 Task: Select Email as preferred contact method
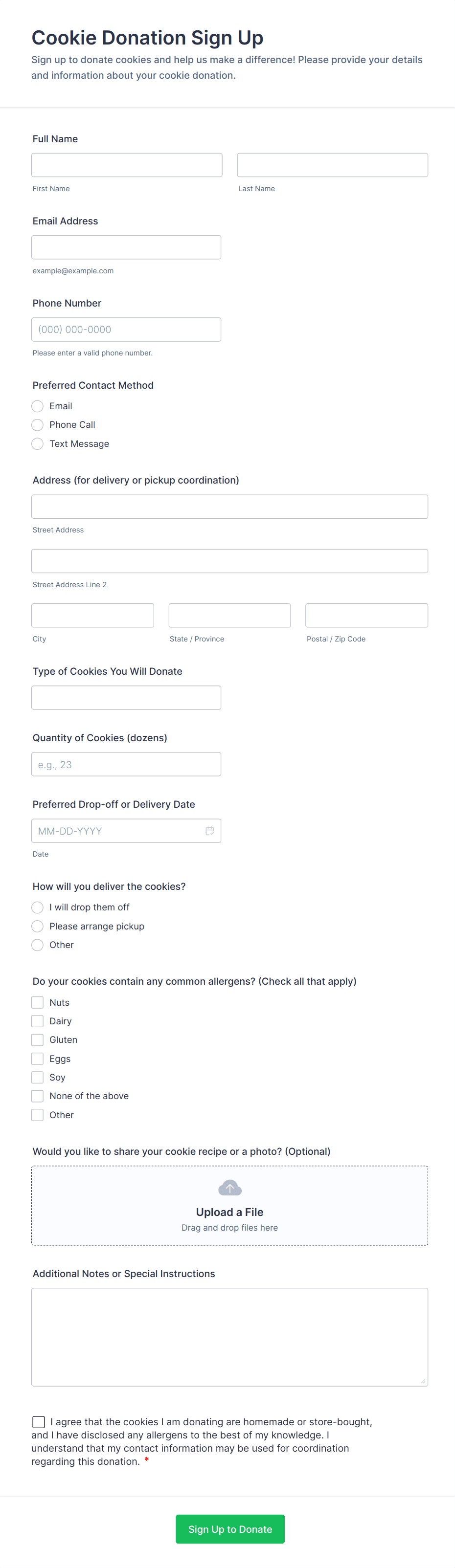(x=38, y=406)
